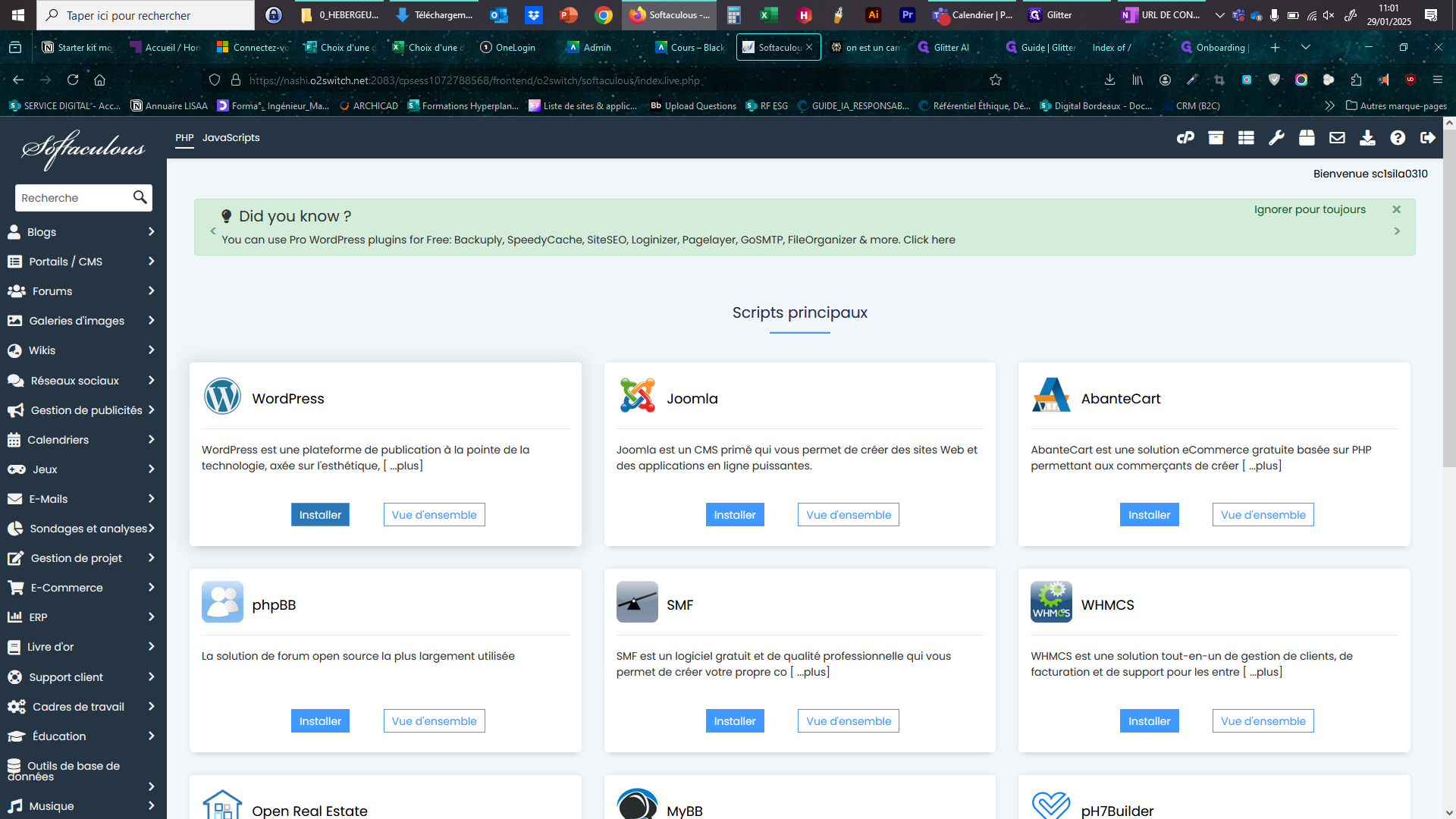The height and width of the screenshot is (819, 1456).
Task: Expand the E-Commerce category
Action: [x=83, y=588]
